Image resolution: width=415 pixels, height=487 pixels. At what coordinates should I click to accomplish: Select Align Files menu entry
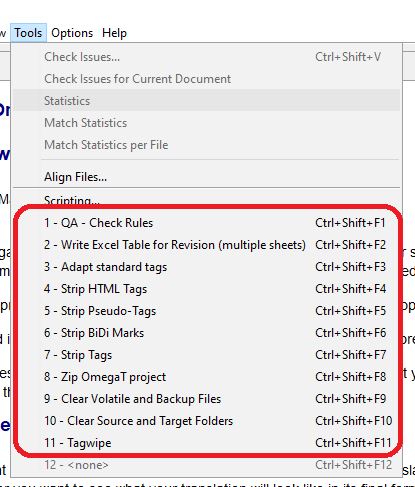207,177
